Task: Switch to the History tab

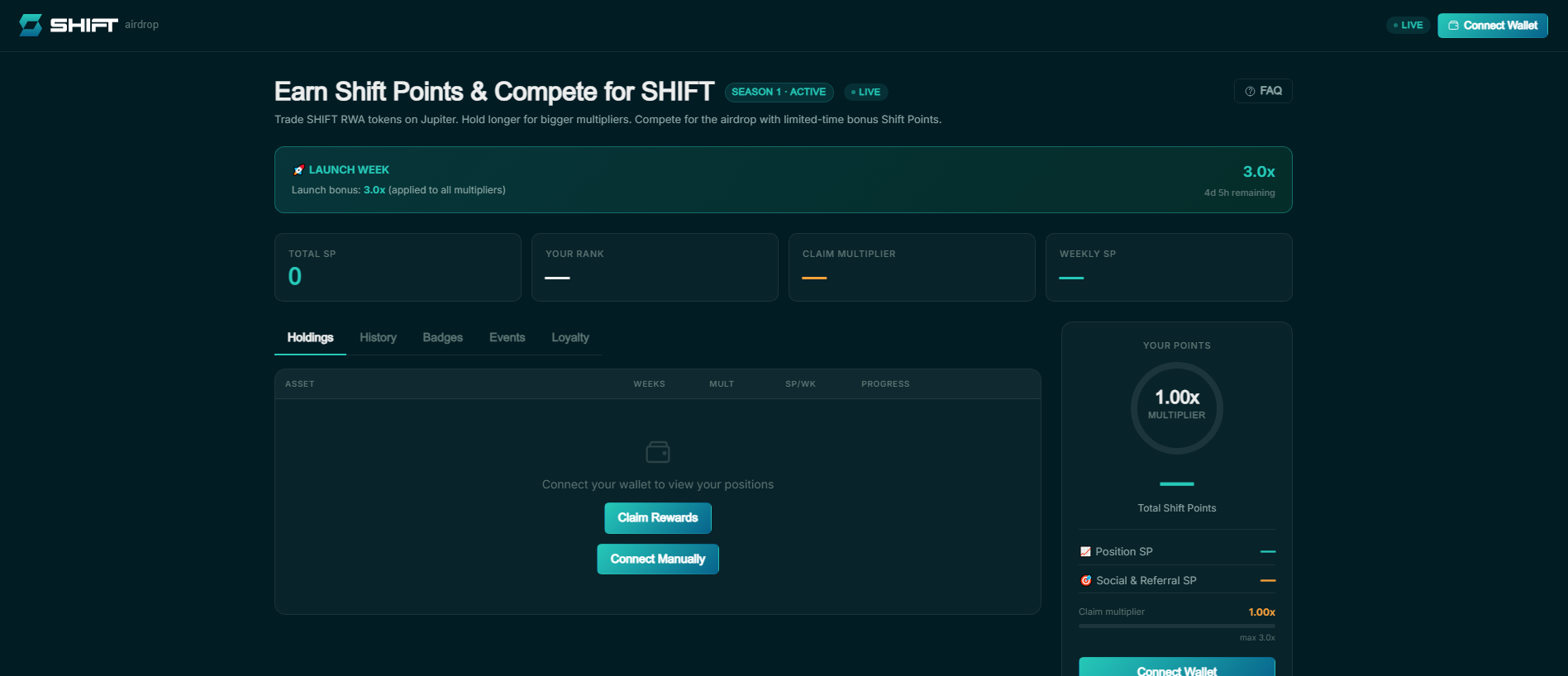Action: [378, 338]
